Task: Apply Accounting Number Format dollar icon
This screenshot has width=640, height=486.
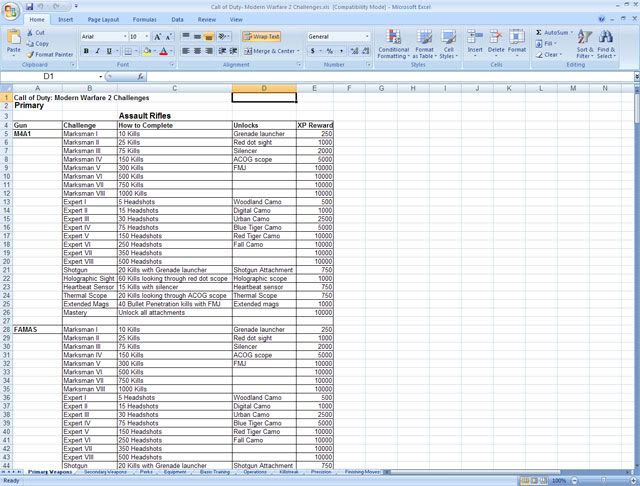Action: pos(313,51)
